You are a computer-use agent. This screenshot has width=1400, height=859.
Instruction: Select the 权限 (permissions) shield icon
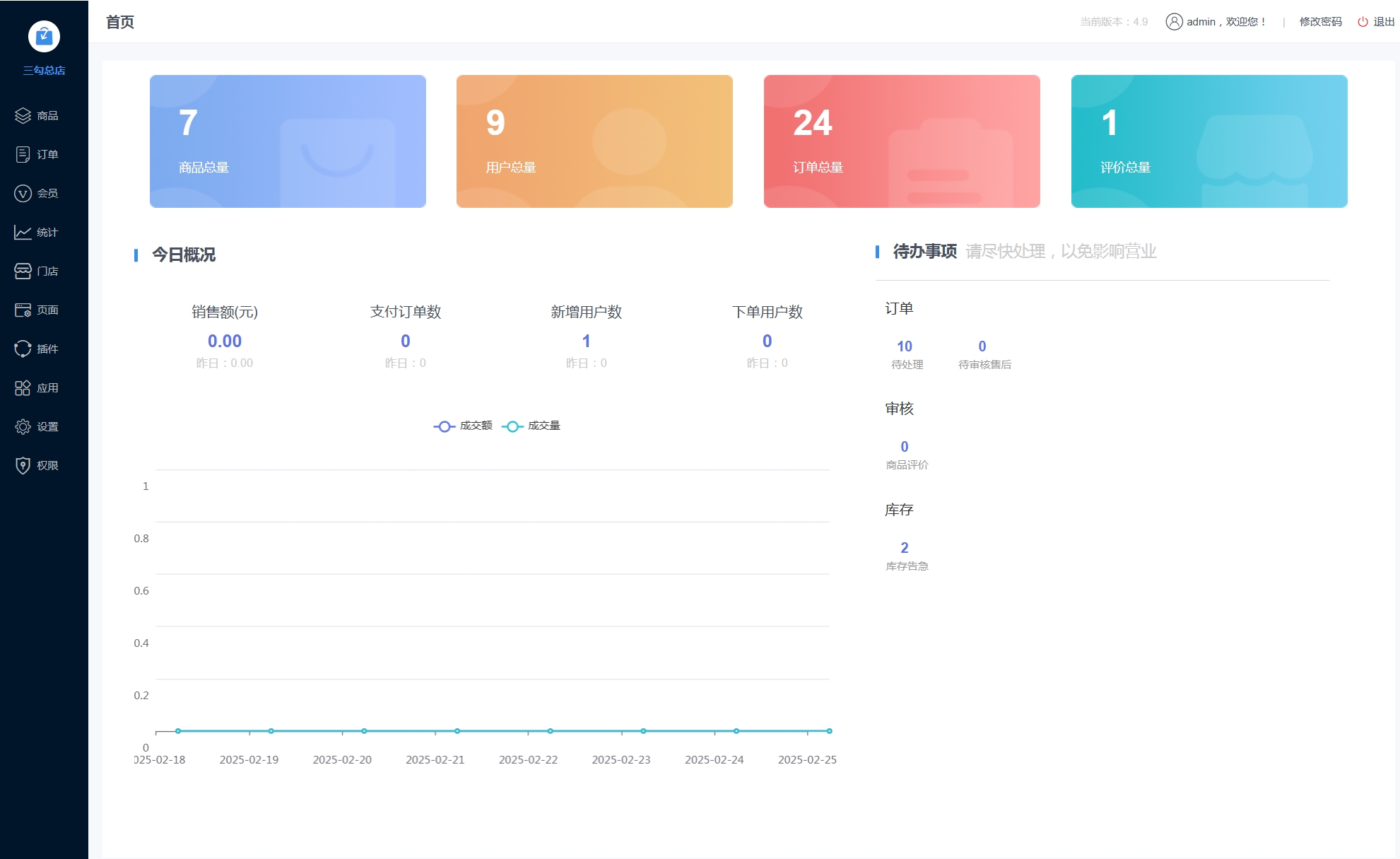[x=22, y=465]
